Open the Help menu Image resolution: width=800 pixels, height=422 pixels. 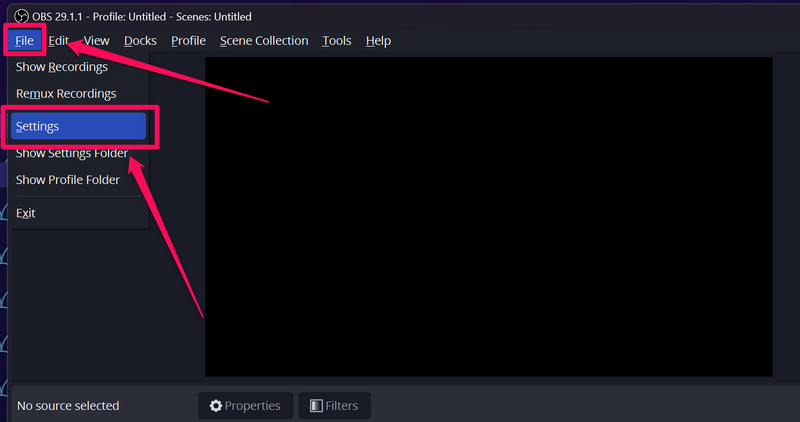coord(378,41)
